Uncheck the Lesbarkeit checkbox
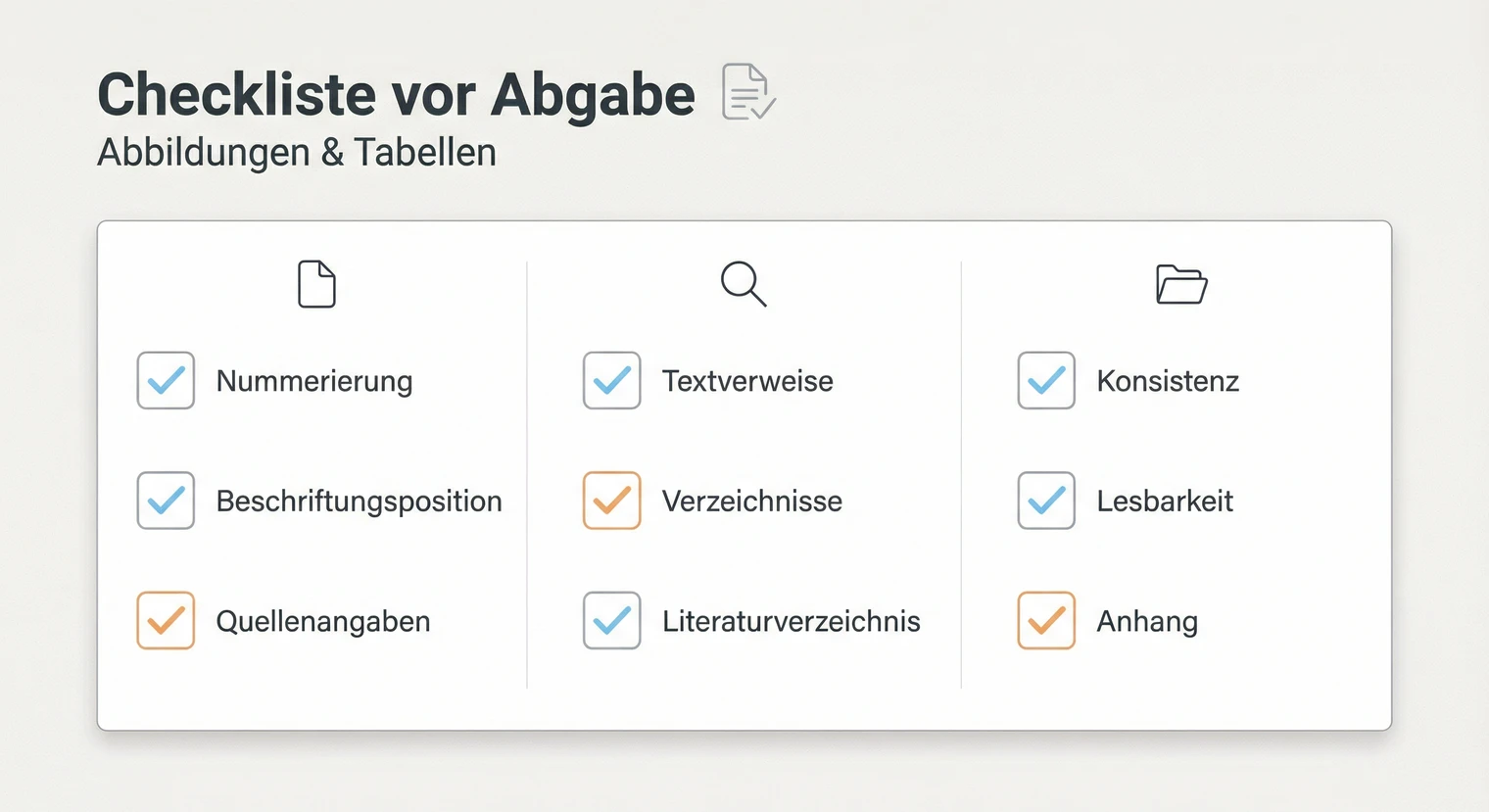The image size is (1489, 812). click(1045, 501)
